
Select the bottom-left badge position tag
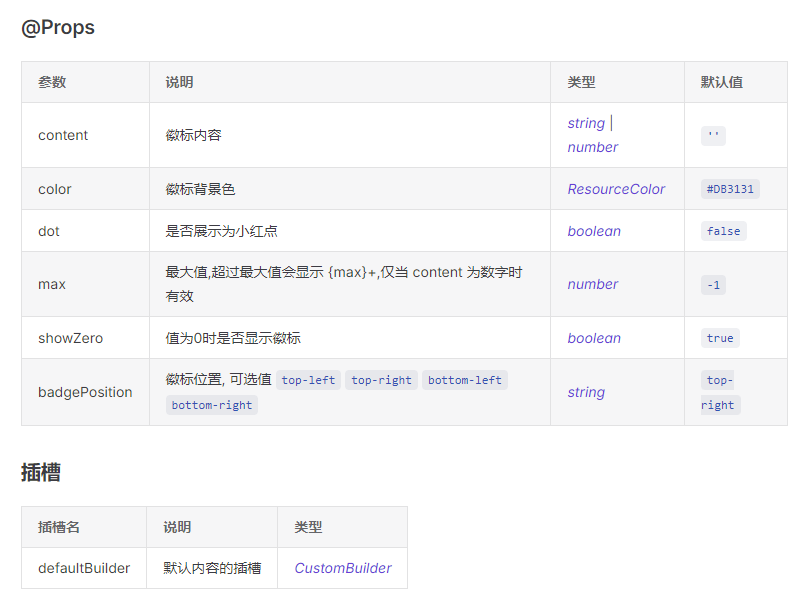pyautogui.click(x=464, y=380)
